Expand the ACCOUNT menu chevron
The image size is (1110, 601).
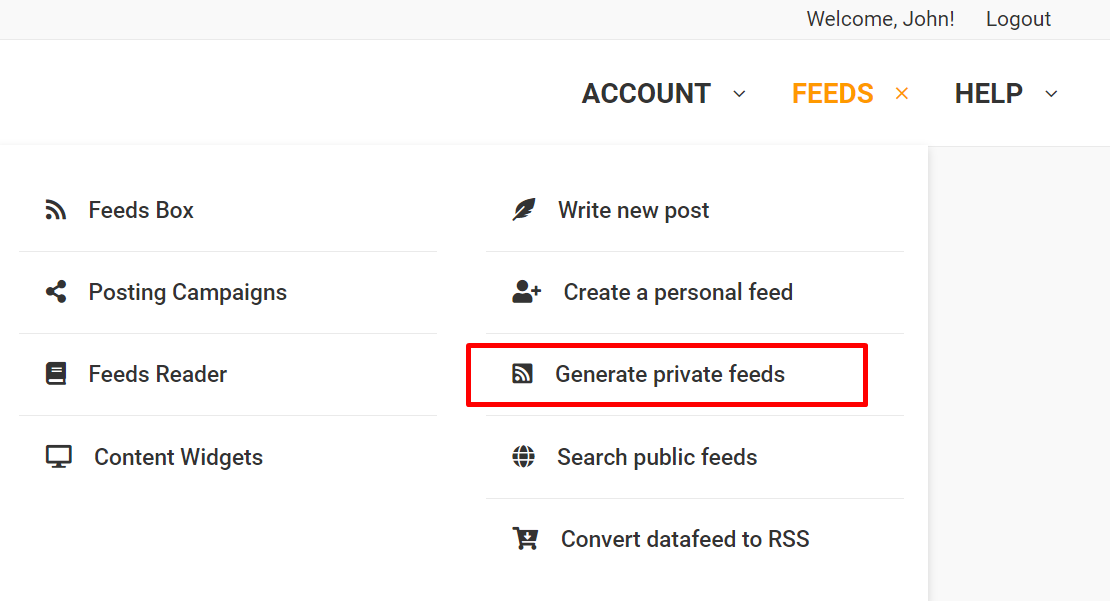pyautogui.click(x=740, y=94)
